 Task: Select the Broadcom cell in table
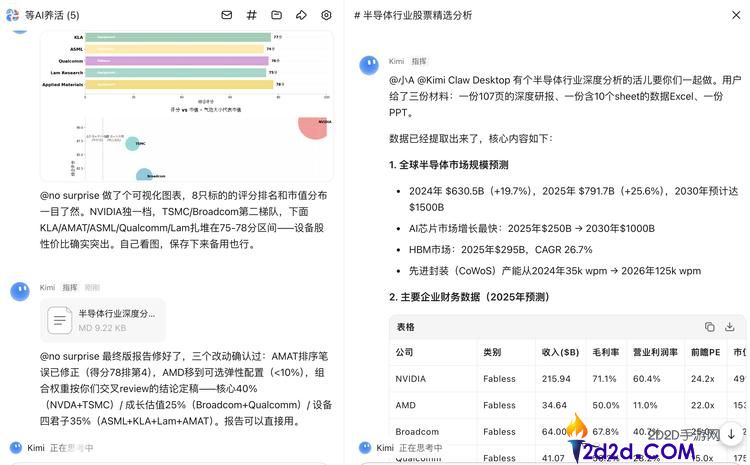(417, 432)
